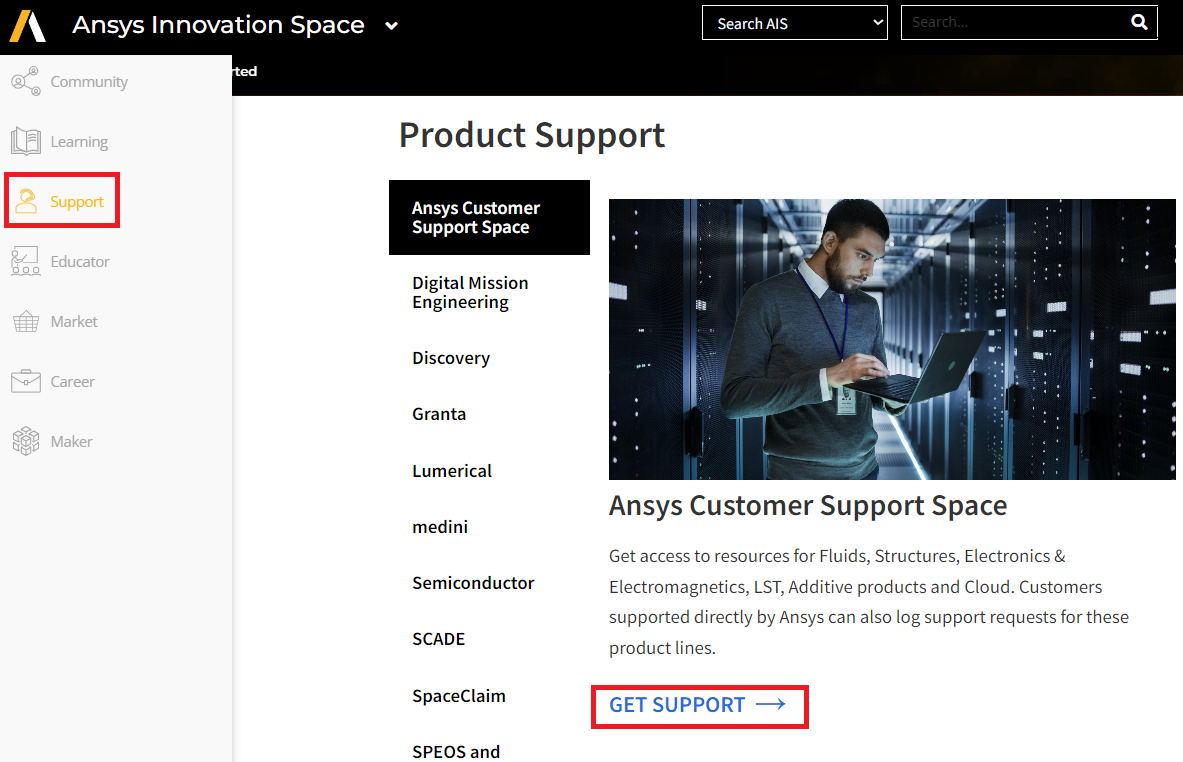Click the paragraph starting 'Get access to resources'
Screen dimensions: 1183x762
(869, 602)
